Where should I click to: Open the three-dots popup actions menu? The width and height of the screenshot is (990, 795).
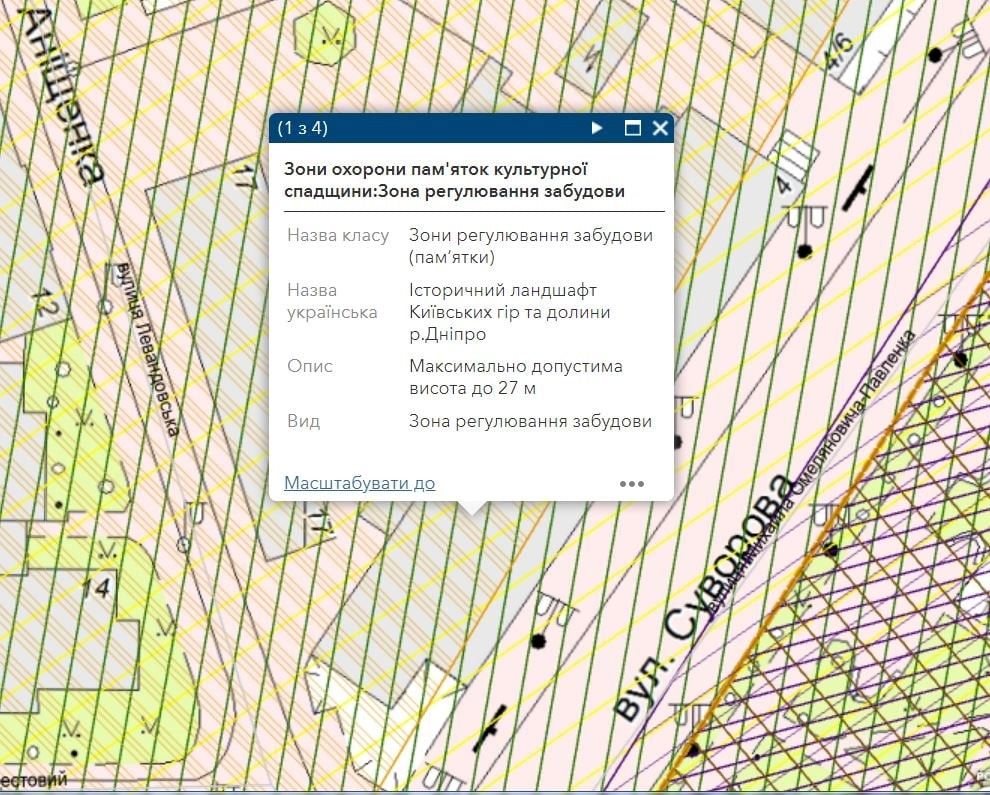[x=632, y=484]
